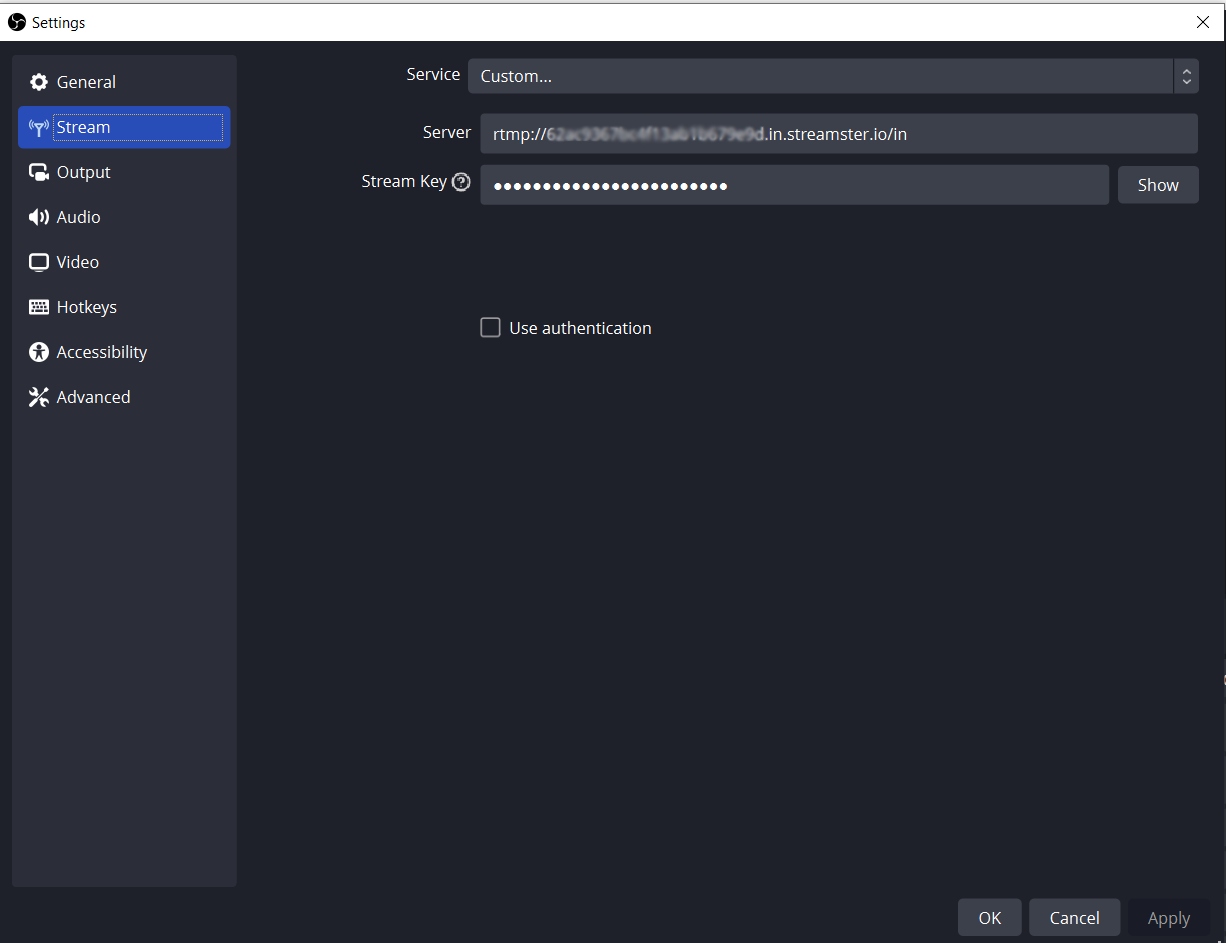Select the Stream antenna icon
The height and width of the screenshot is (943, 1226).
(x=38, y=127)
